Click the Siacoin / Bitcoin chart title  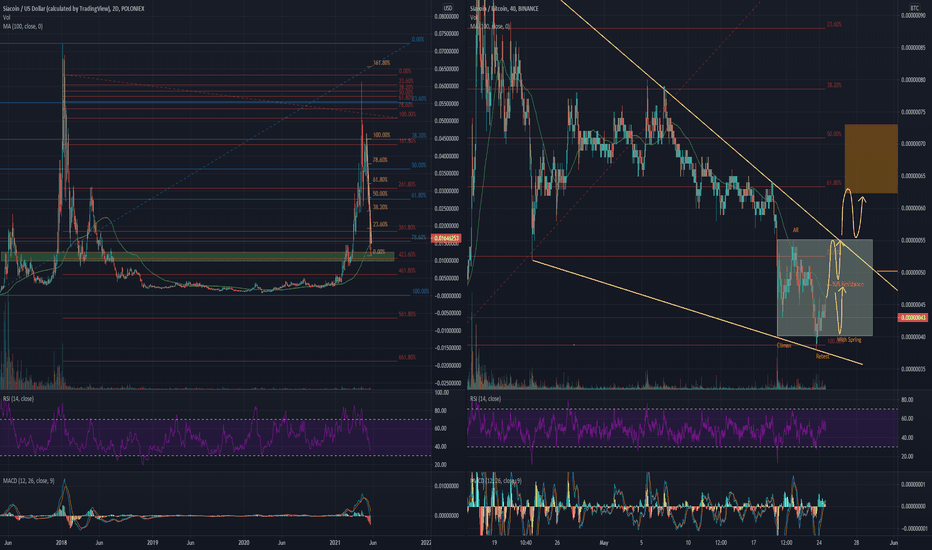tap(504, 8)
